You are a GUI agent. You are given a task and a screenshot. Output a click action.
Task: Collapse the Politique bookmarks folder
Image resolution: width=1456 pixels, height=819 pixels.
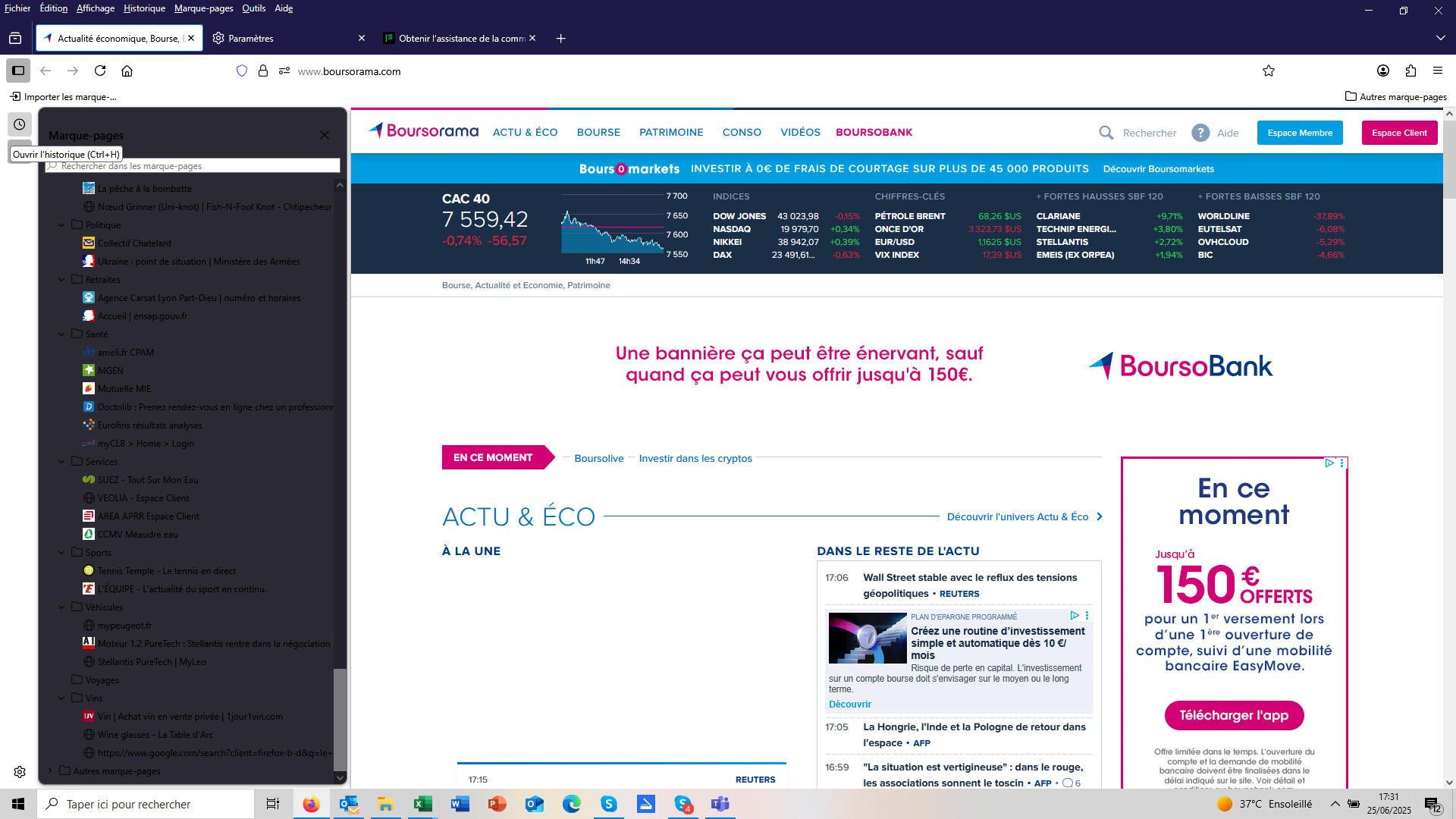click(62, 225)
